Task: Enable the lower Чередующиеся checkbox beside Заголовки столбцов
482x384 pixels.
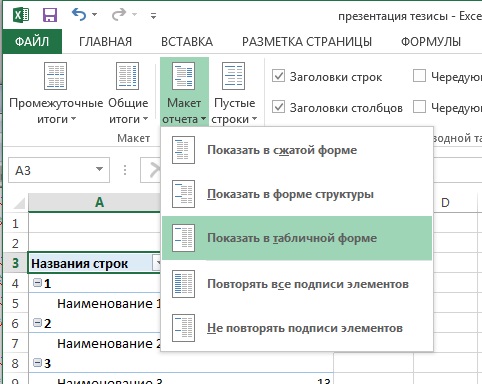Action: click(419, 107)
